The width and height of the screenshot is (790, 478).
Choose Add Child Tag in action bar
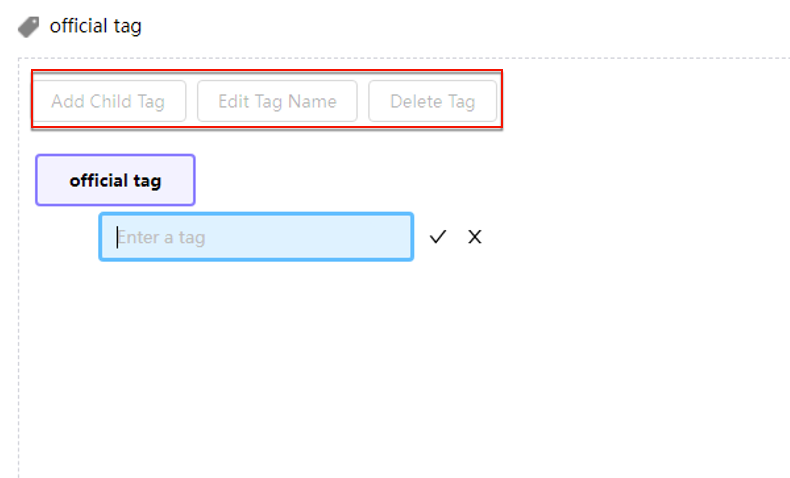pos(109,101)
